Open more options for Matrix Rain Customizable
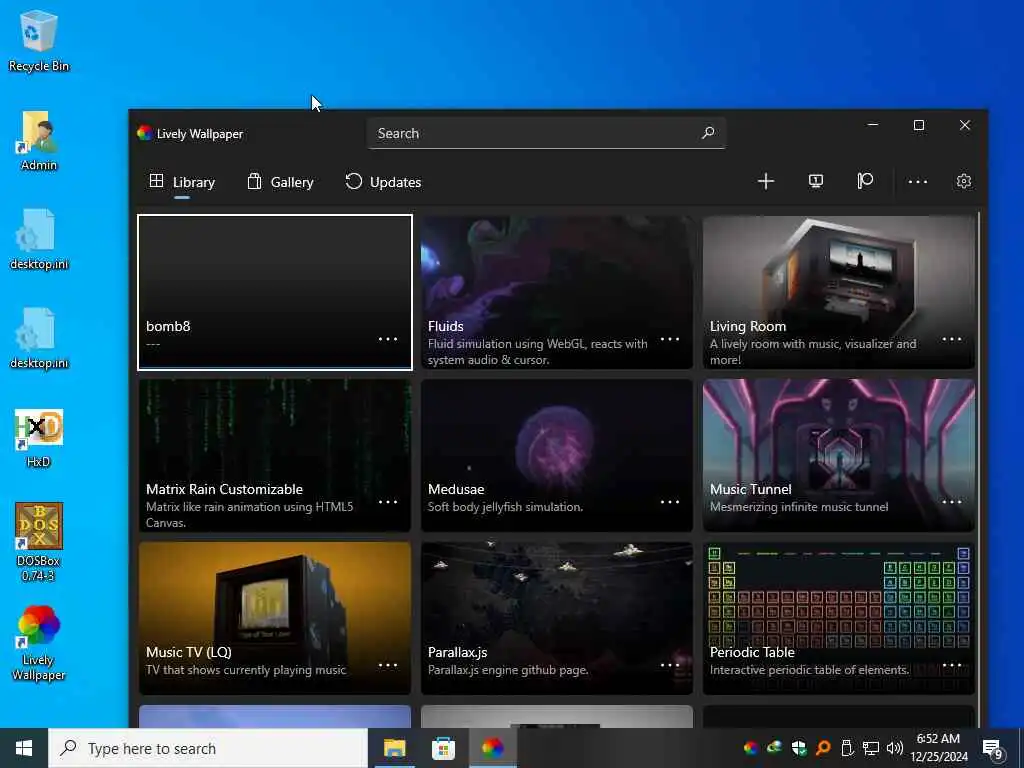The image size is (1024, 768). [388, 502]
